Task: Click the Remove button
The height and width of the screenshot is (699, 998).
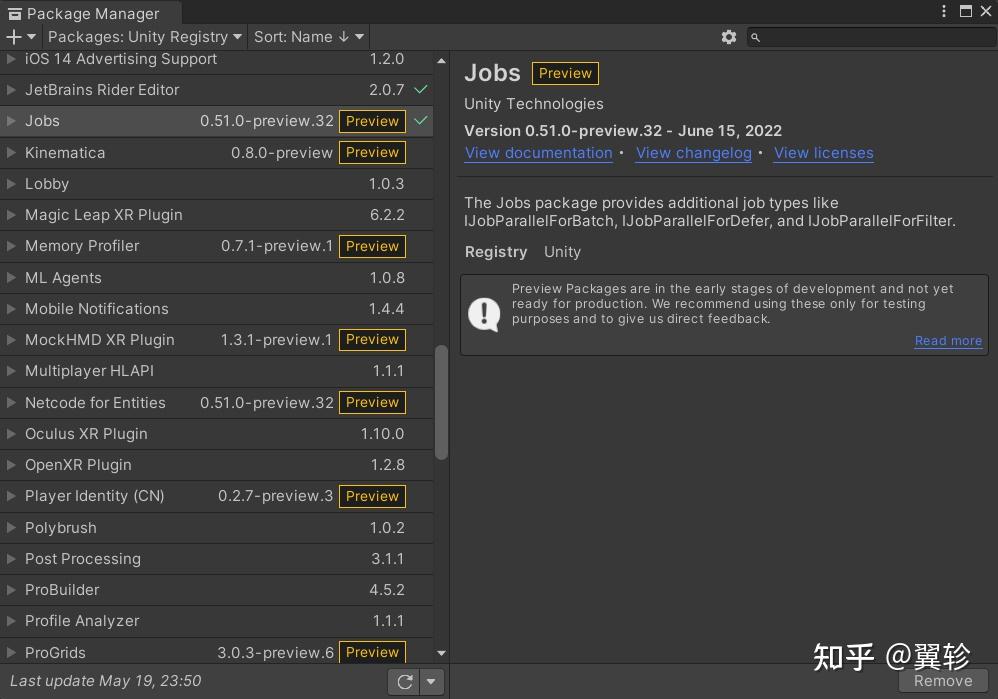Action: pos(941,680)
